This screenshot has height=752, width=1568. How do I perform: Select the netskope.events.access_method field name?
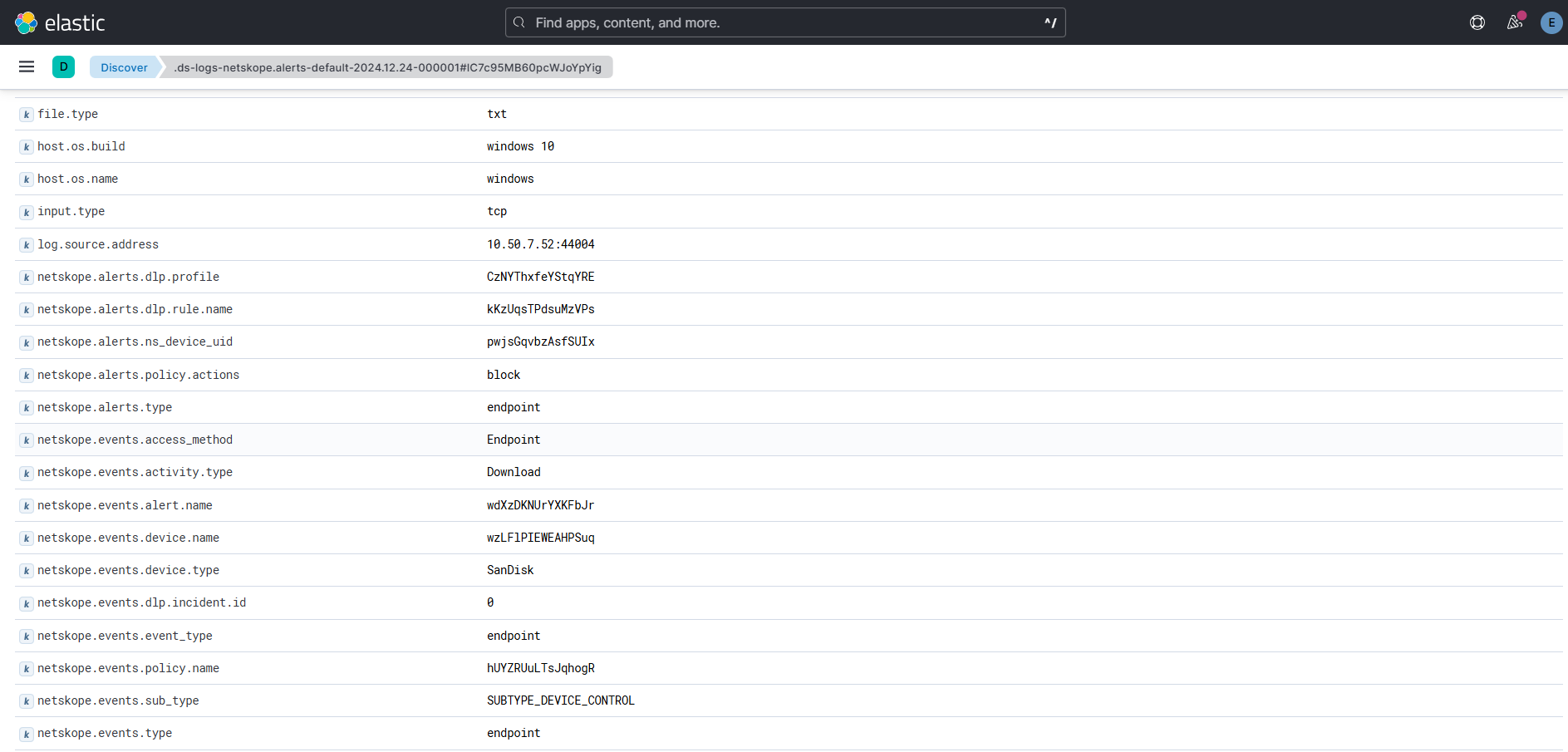pos(135,440)
